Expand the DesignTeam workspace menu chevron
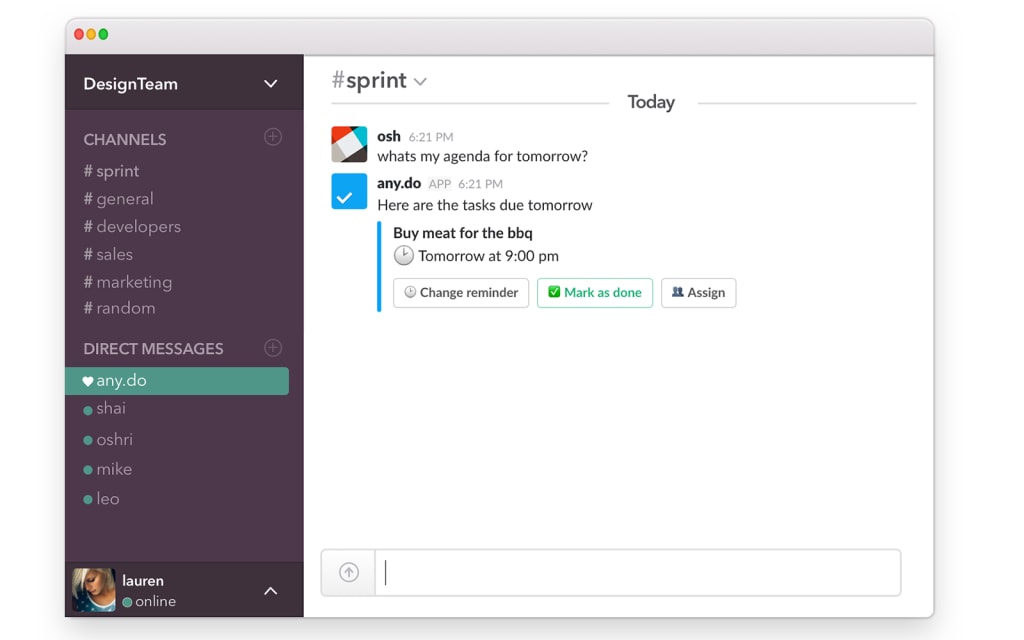This screenshot has width=1024, height=640. point(270,84)
